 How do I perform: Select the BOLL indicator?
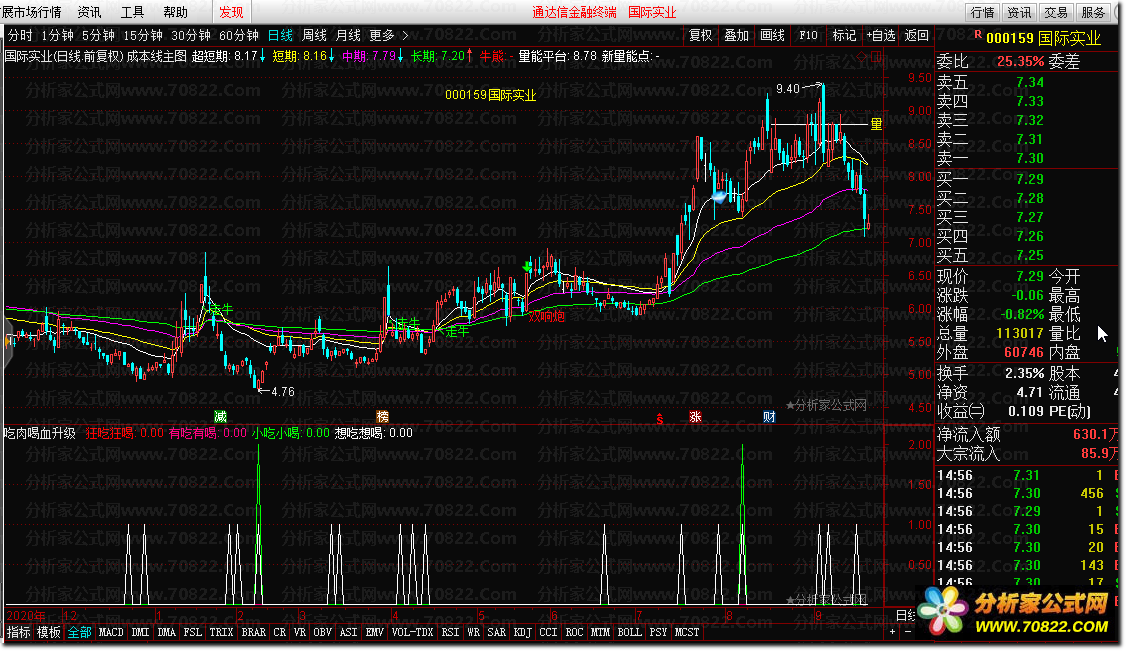pos(630,632)
